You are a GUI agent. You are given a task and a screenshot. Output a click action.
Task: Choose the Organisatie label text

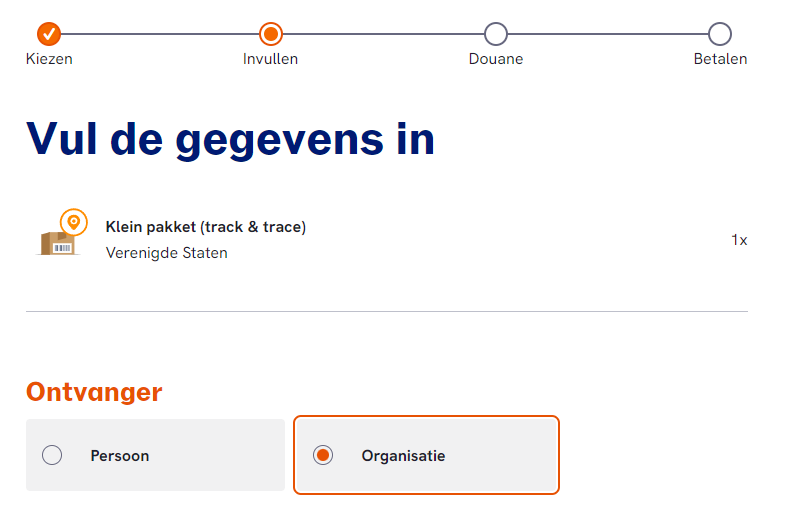403,456
